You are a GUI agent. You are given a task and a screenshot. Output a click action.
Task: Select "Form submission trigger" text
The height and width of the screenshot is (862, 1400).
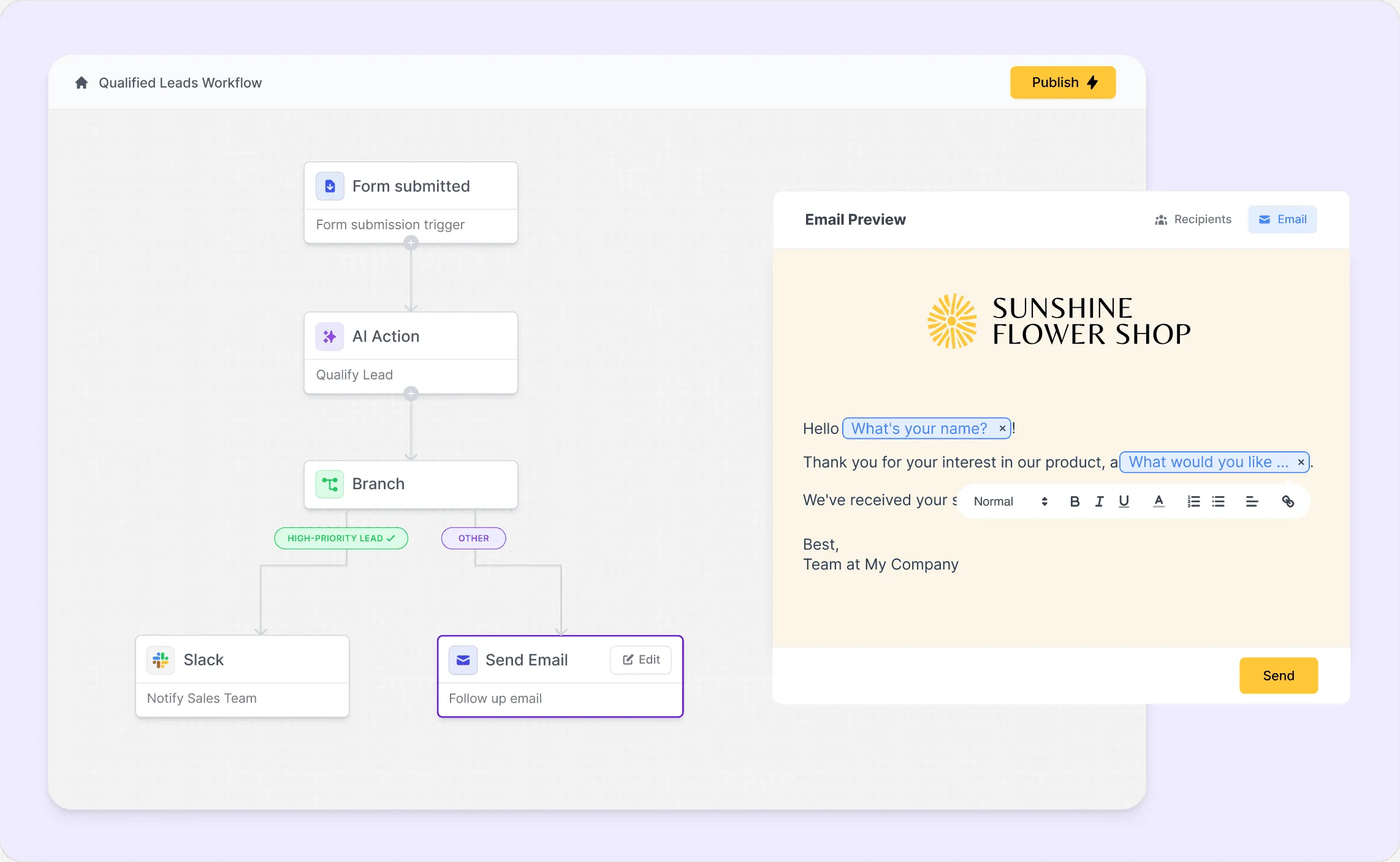point(390,225)
